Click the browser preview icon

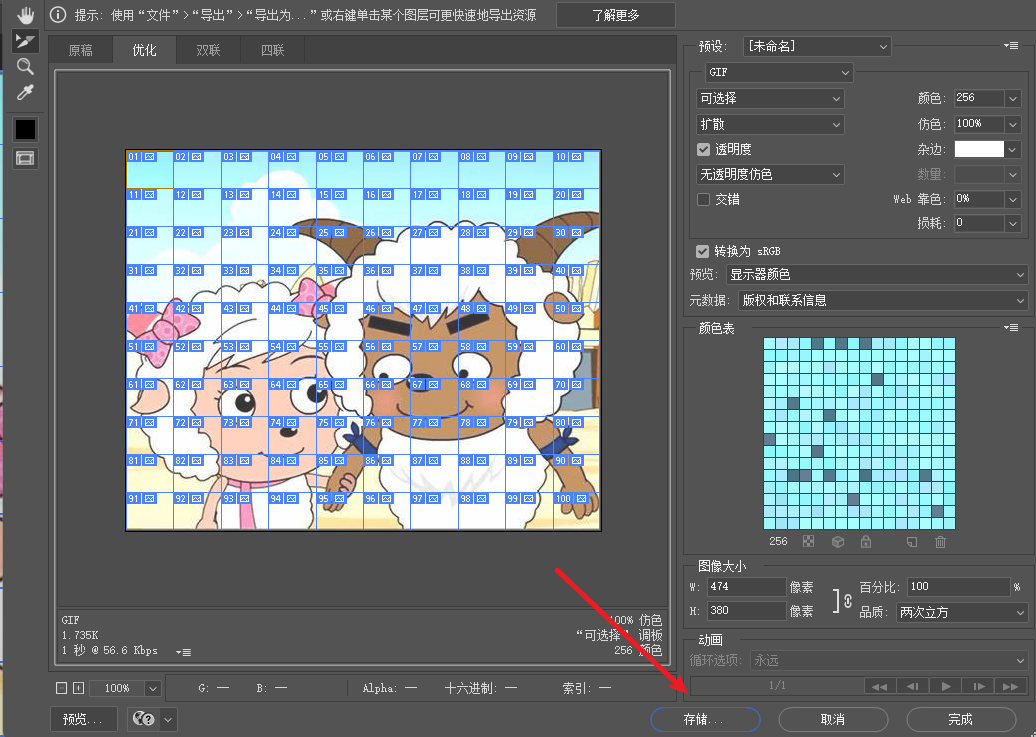(143, 719)
